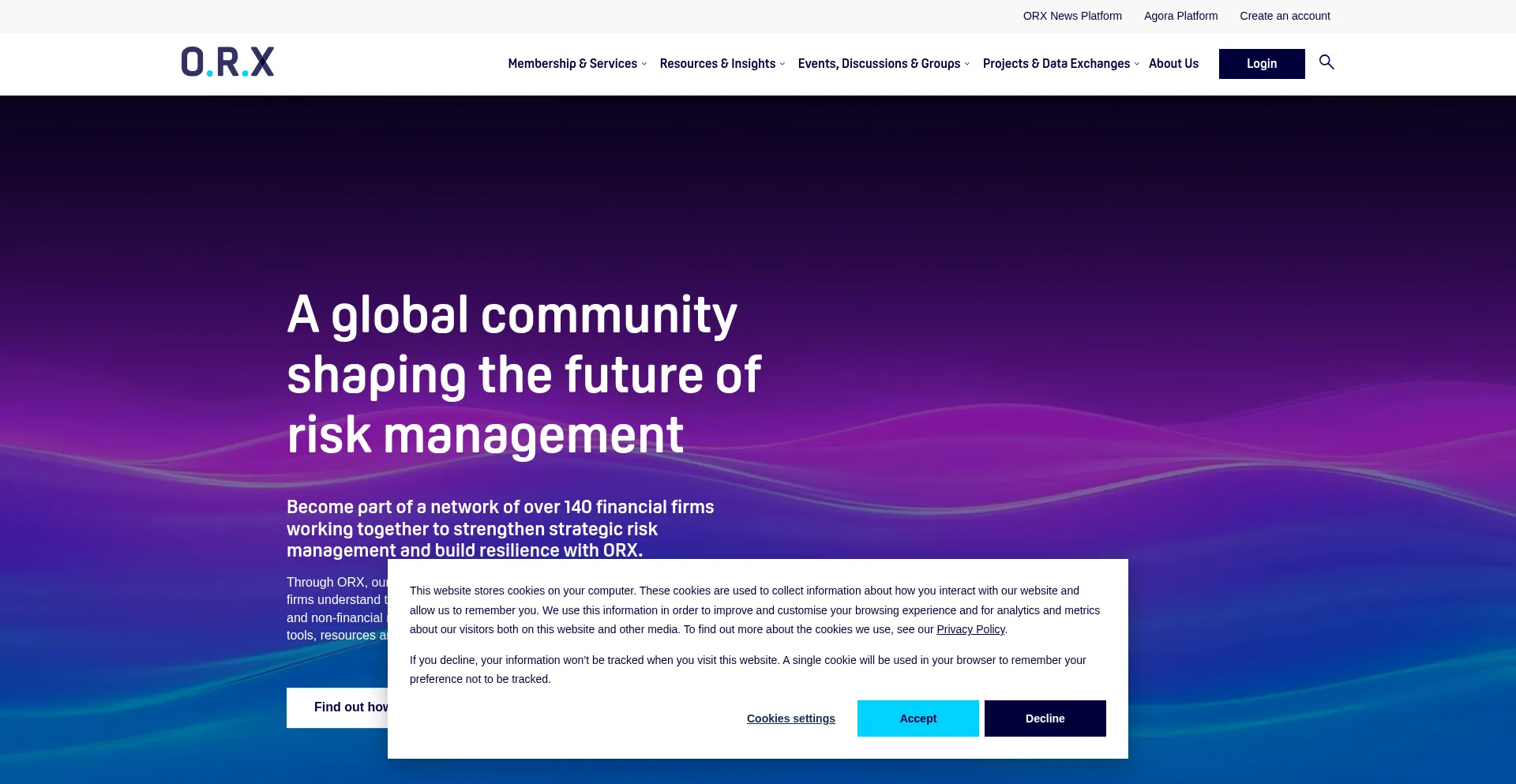Image resolution: width=1516 pixels, height=784 pixels.
Task: Open ORX News Platform link
Action: (1072, 16)
